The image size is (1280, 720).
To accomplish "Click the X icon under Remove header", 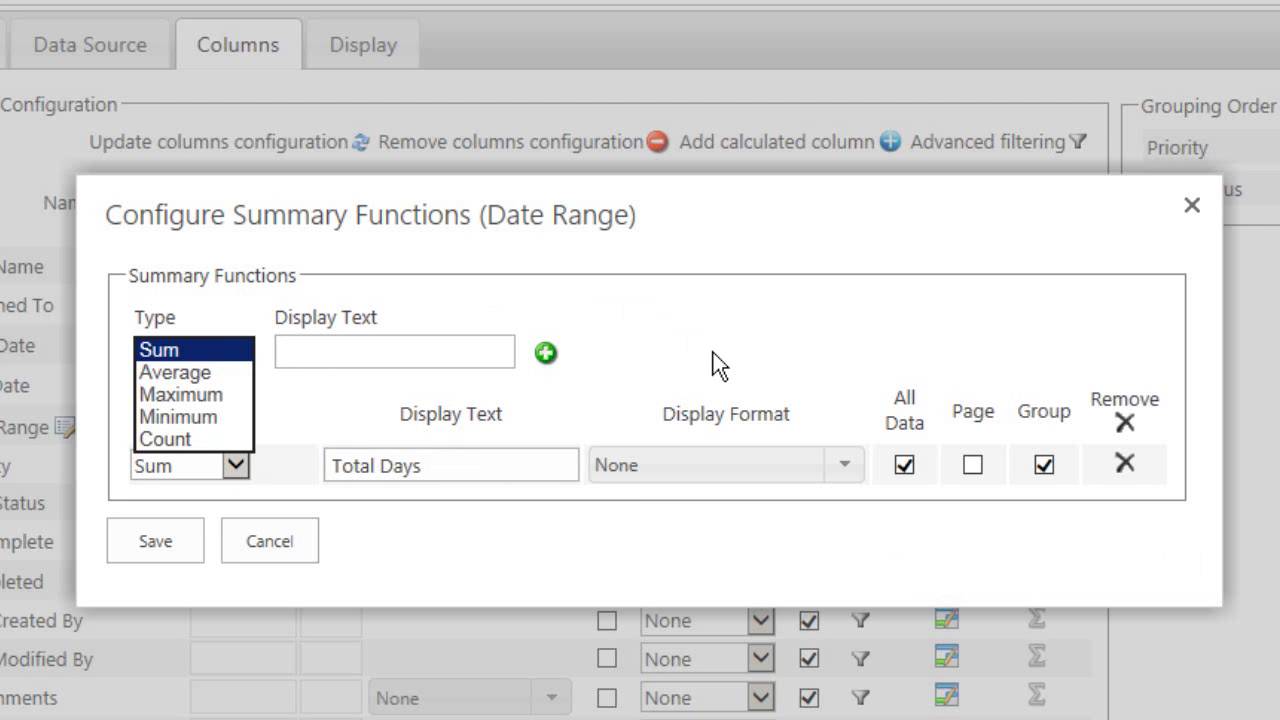I will [1125, 423].
